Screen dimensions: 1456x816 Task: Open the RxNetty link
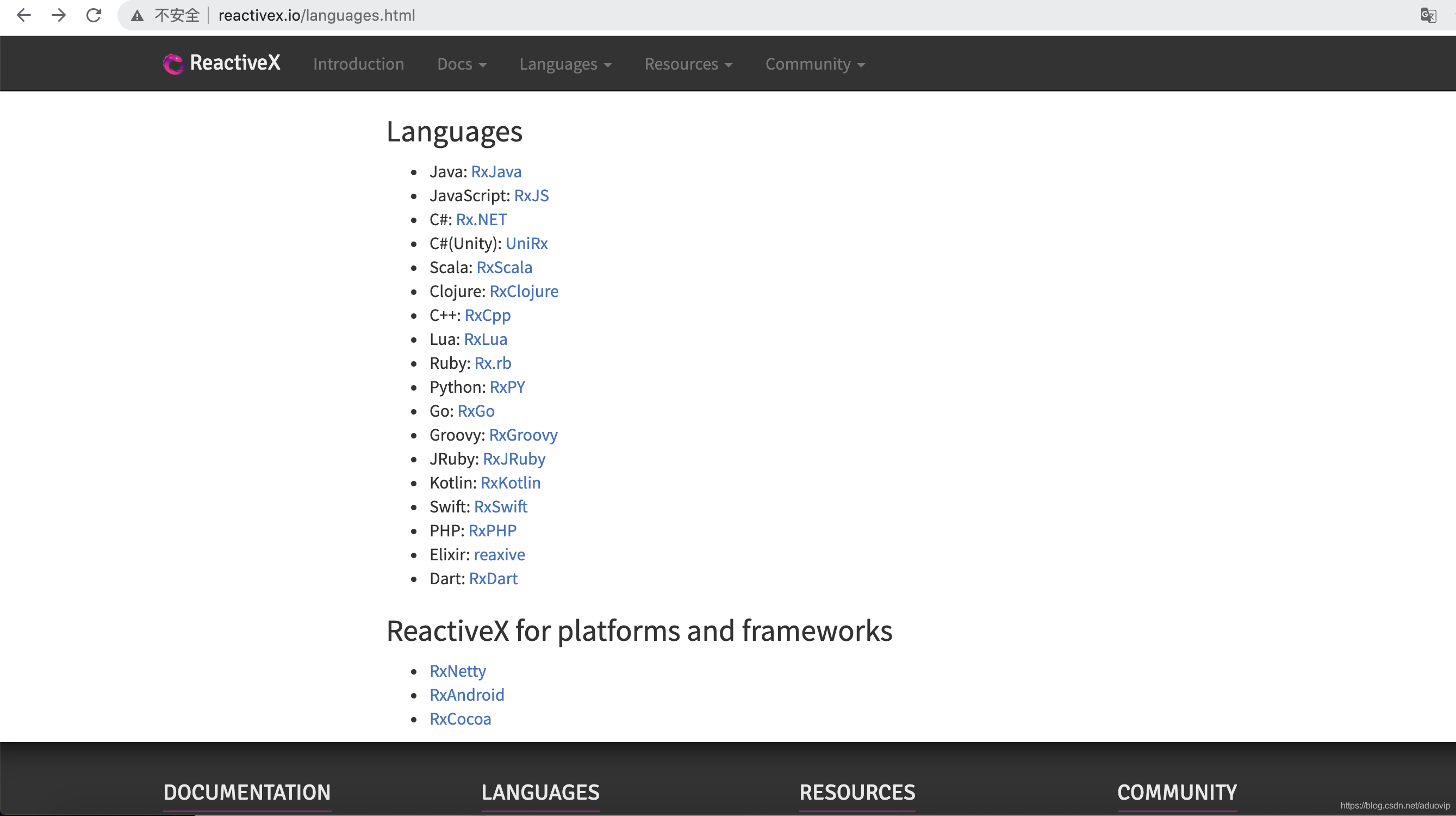(458, 671)
